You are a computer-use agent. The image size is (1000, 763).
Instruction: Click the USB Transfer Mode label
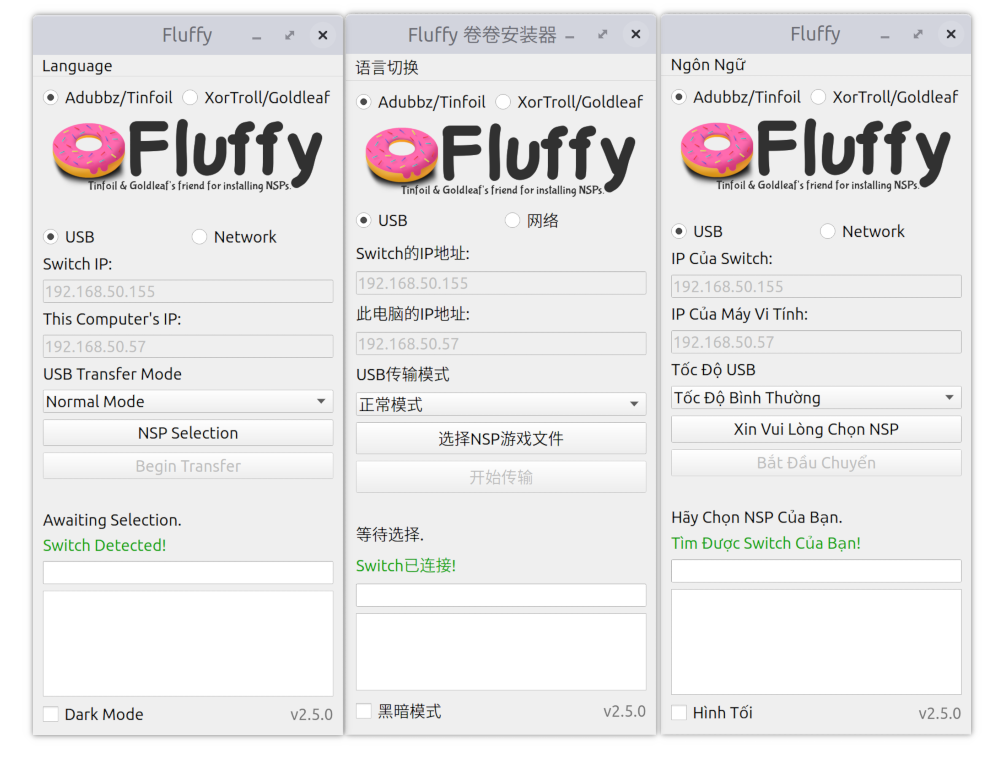112,374
